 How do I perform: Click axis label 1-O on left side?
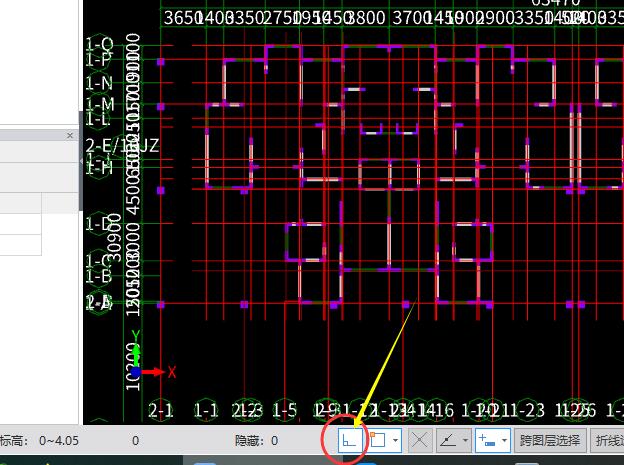point(99,44)
